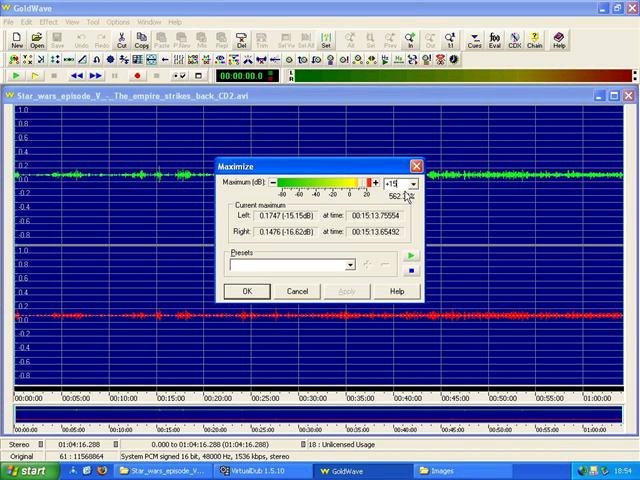The height and width of the screenshot is (480, 640).
Task: Click the control window icon beside the time display
Action: (198, 76)
